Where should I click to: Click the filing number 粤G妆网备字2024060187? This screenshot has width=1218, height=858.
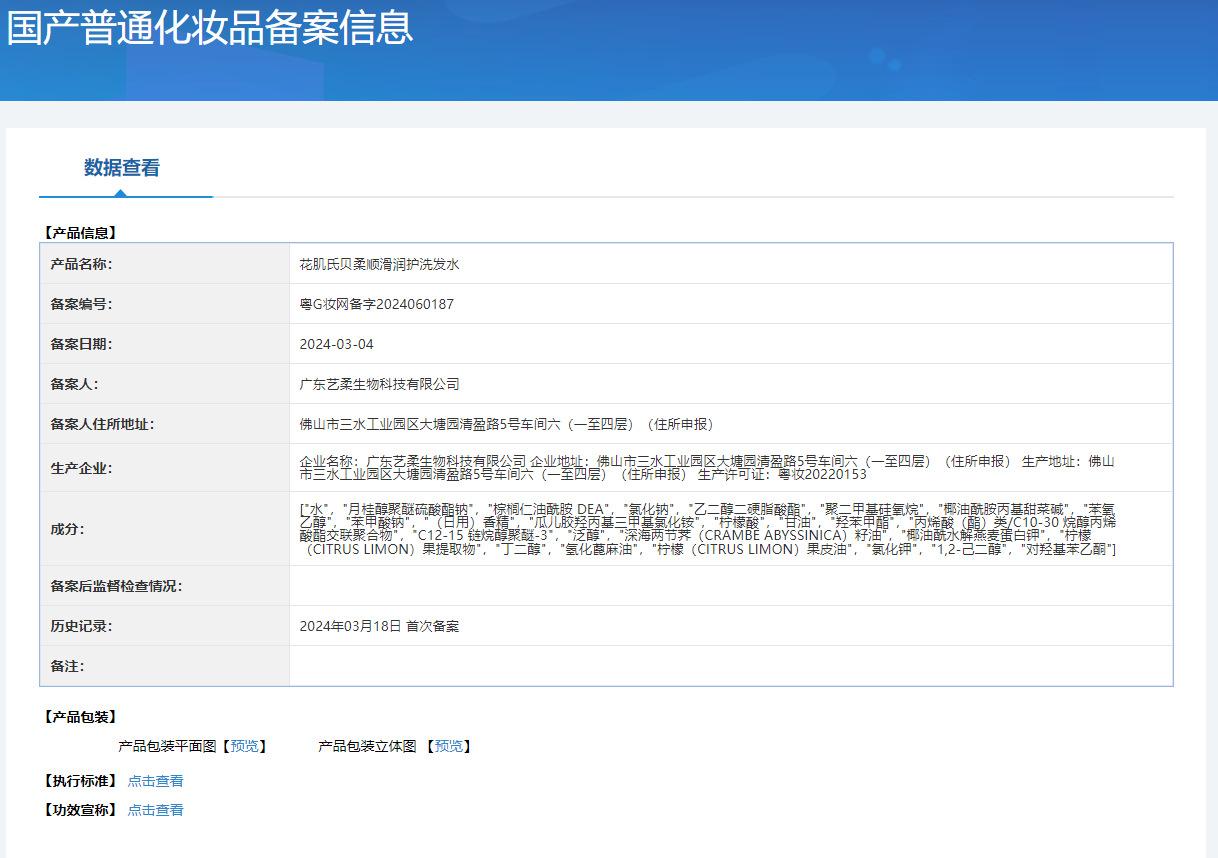point(376,304)
